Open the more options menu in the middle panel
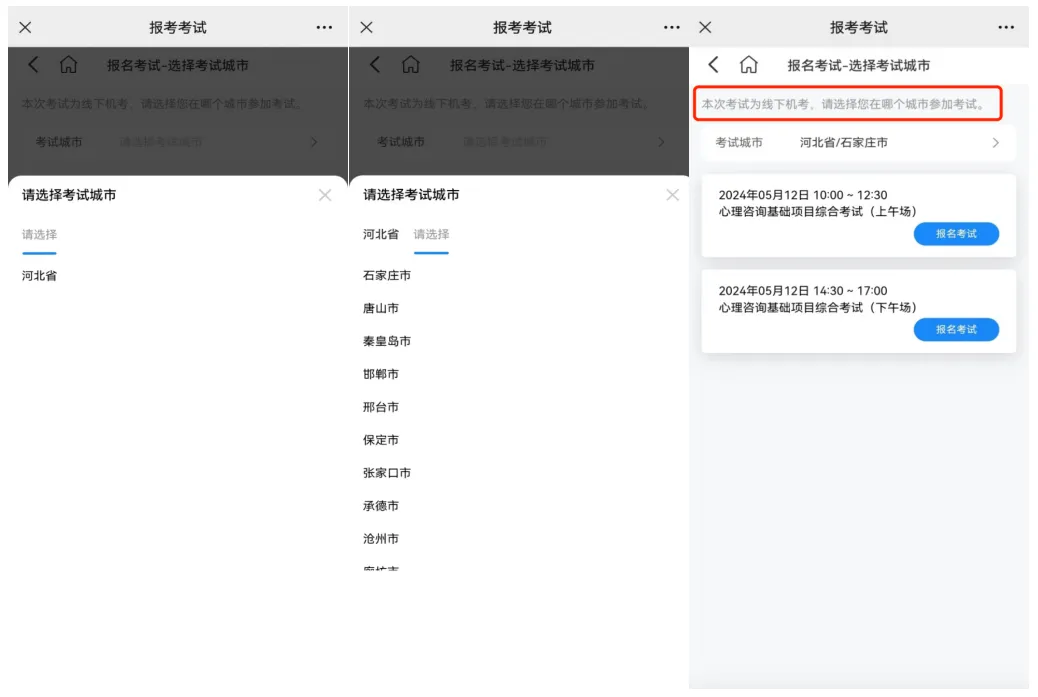 point(672,27)
